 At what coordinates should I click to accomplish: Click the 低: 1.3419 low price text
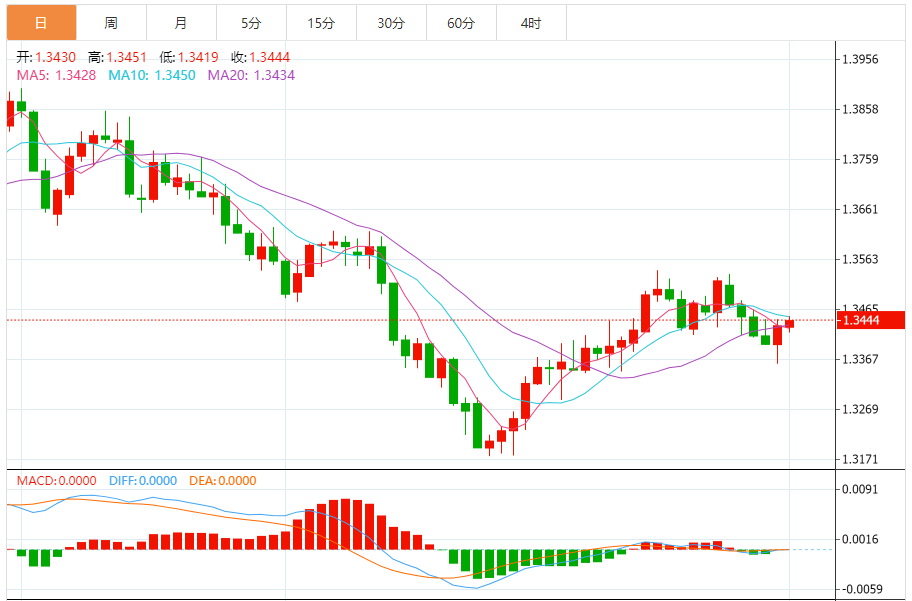coord(189,57)
